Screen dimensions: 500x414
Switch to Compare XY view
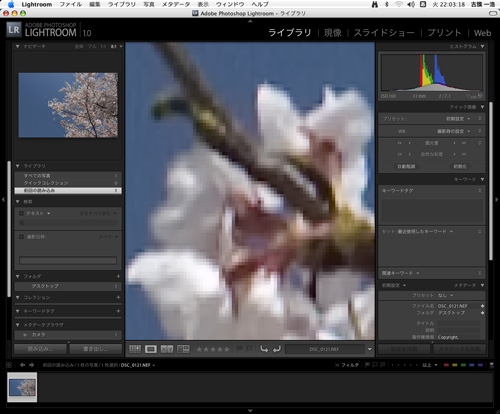pos(167,349)
